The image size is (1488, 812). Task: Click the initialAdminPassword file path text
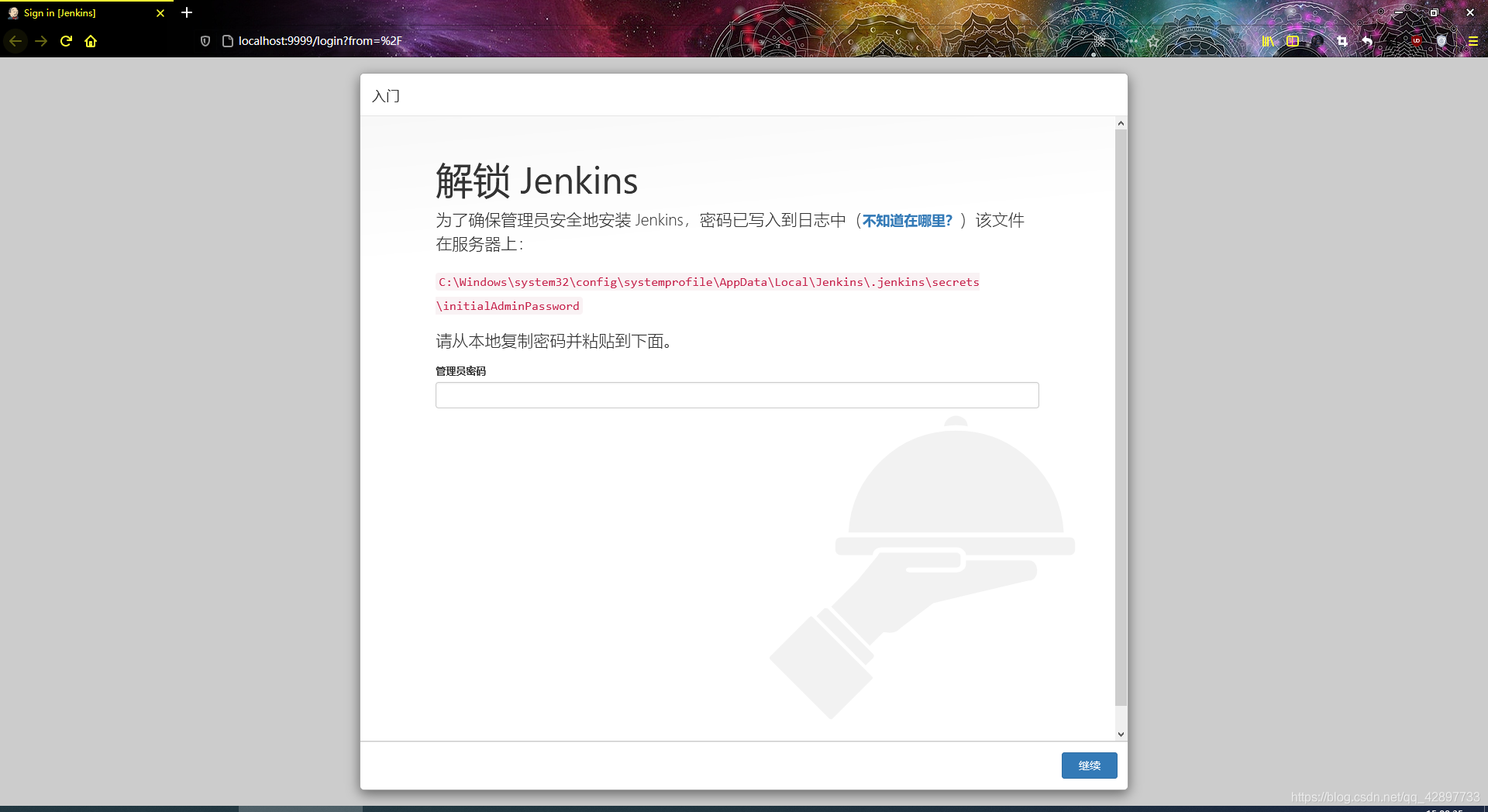[x=707, y=294]
